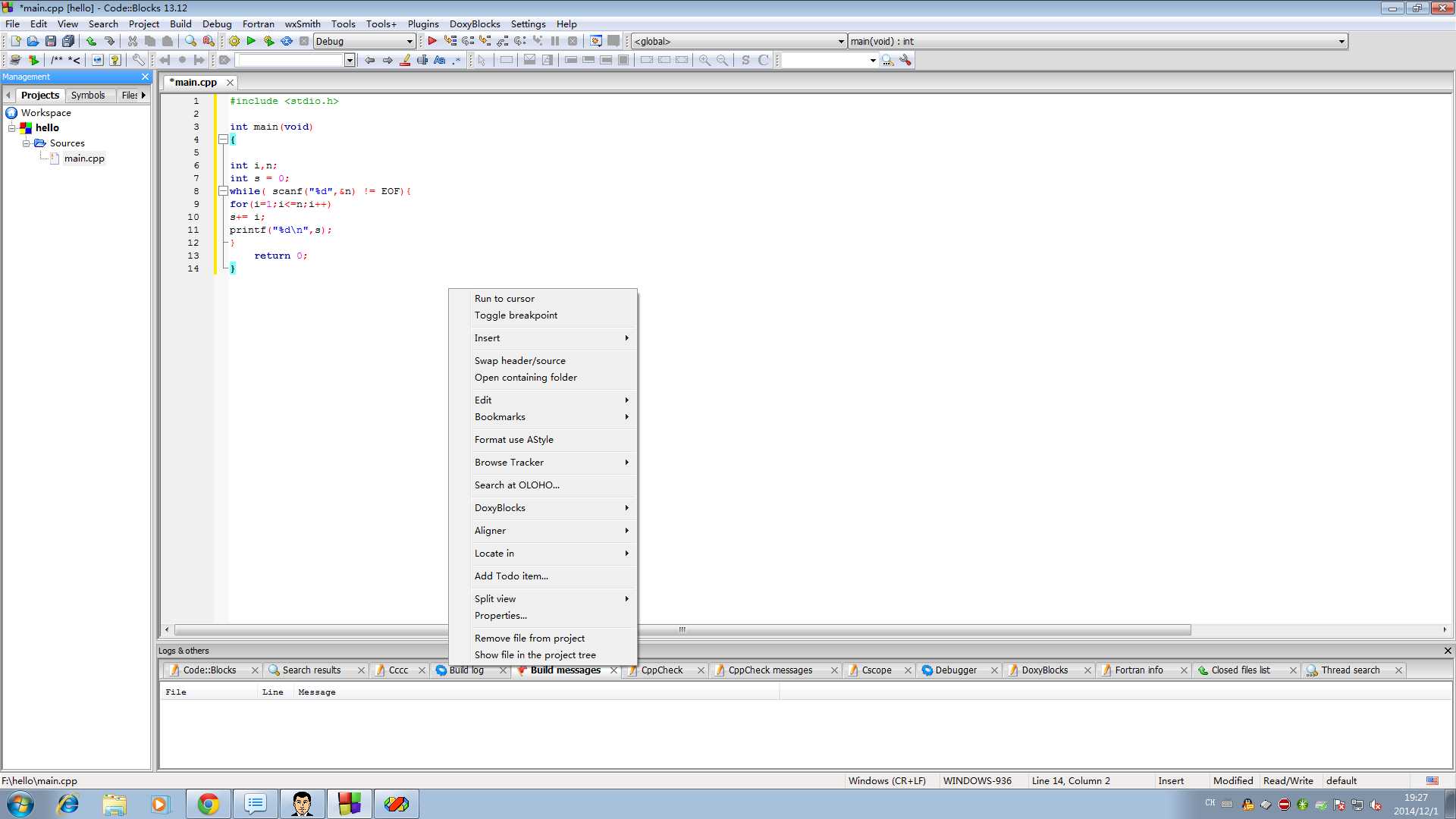Click the debugger Run to cursor icon
Image resolution: width=1456 pixels, height=819 pixels.
[450, 41]
